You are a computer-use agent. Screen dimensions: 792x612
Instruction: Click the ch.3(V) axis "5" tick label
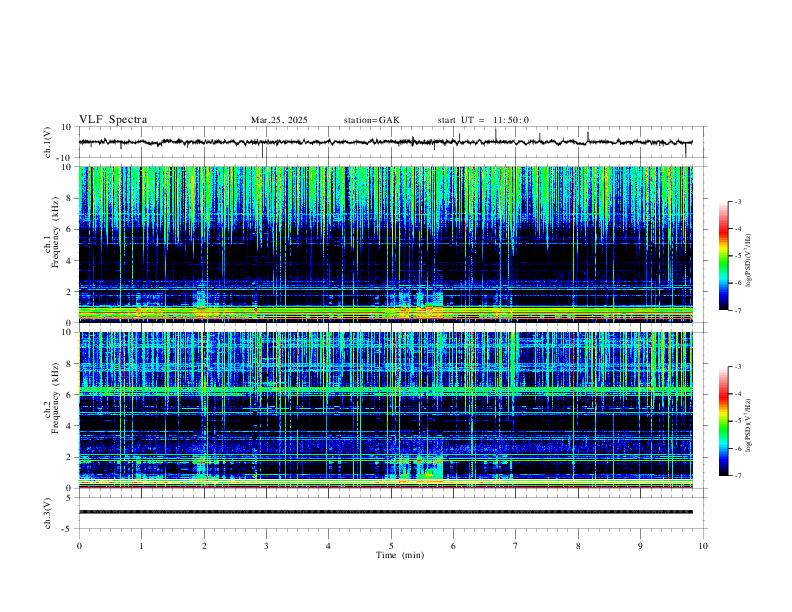pos(70,498)
